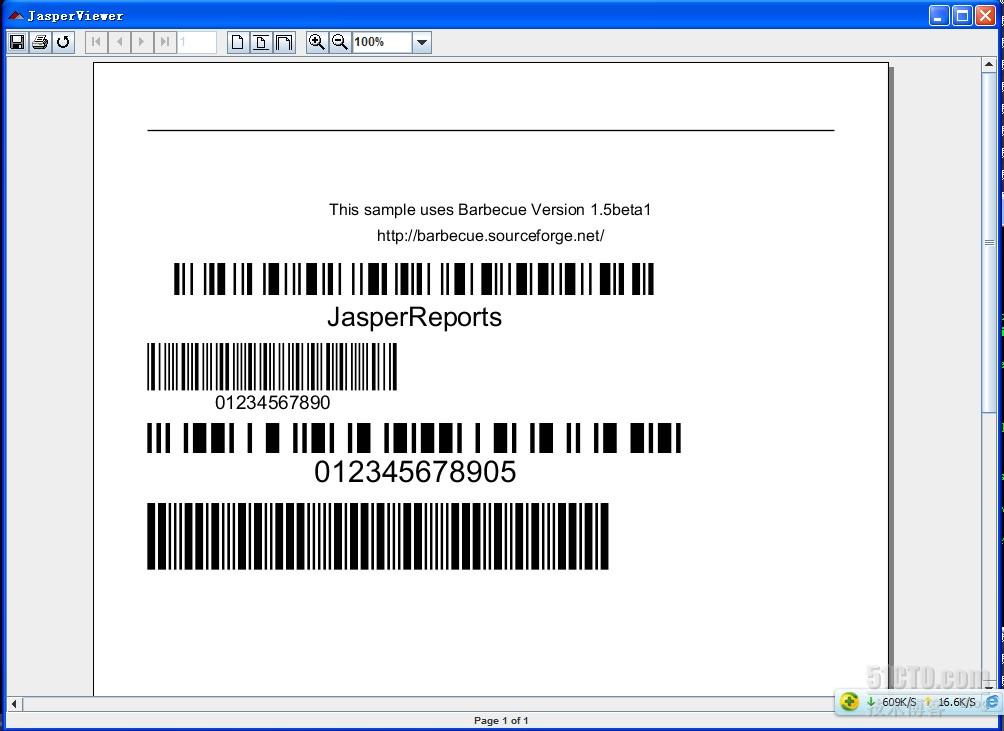1004x731 pixels.
Task: Maximize the JasperViewer window
Action: (x=962, y=15)
